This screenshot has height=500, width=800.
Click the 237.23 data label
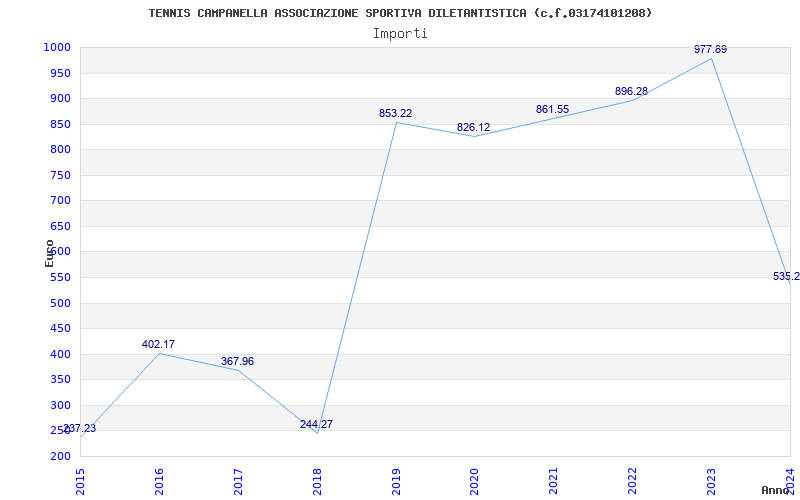(x=80, y=429)
